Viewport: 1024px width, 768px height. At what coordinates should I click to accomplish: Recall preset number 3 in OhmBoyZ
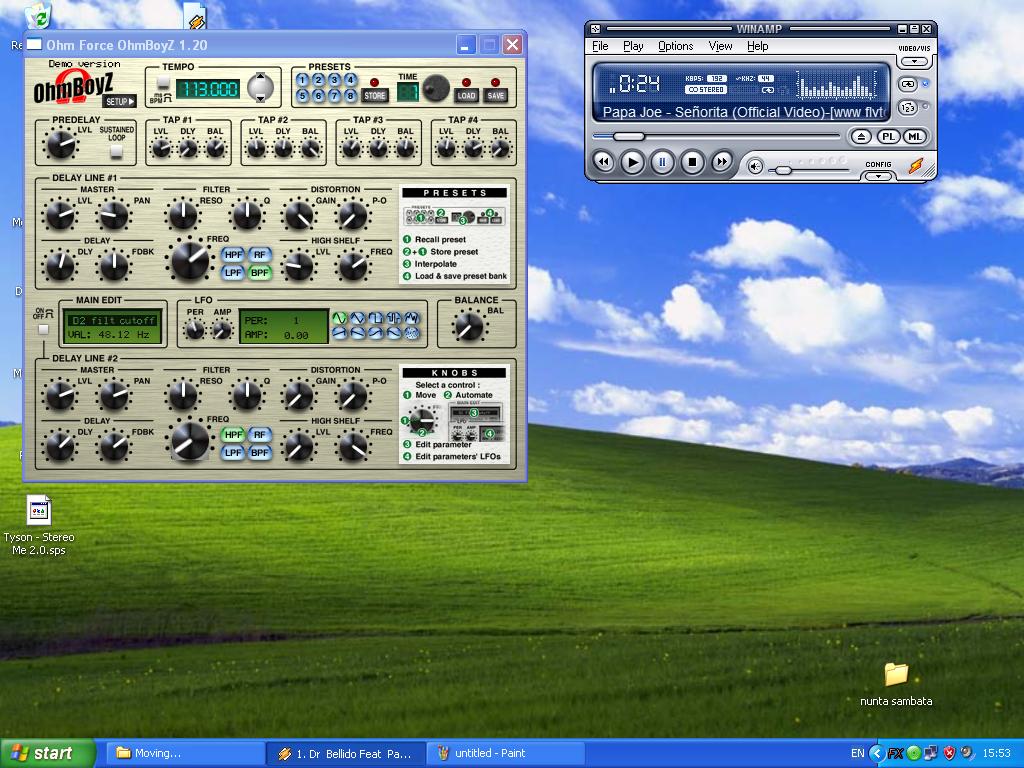(x=334, y=80)
